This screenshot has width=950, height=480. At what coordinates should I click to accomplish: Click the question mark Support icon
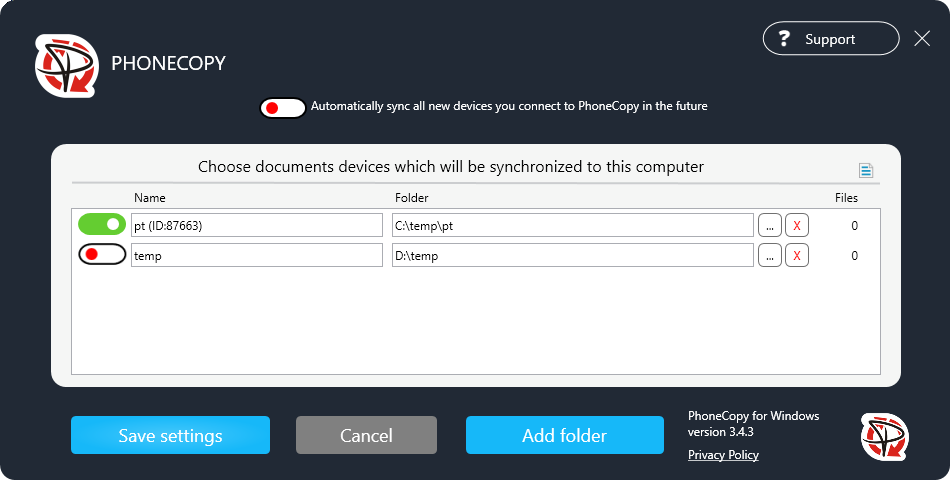click(784, 39)
